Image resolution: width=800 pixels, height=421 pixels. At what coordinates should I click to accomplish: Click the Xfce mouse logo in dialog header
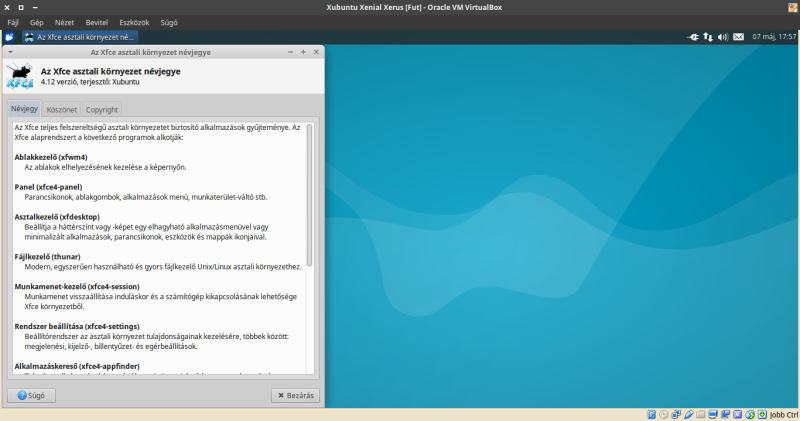[19, 76]
